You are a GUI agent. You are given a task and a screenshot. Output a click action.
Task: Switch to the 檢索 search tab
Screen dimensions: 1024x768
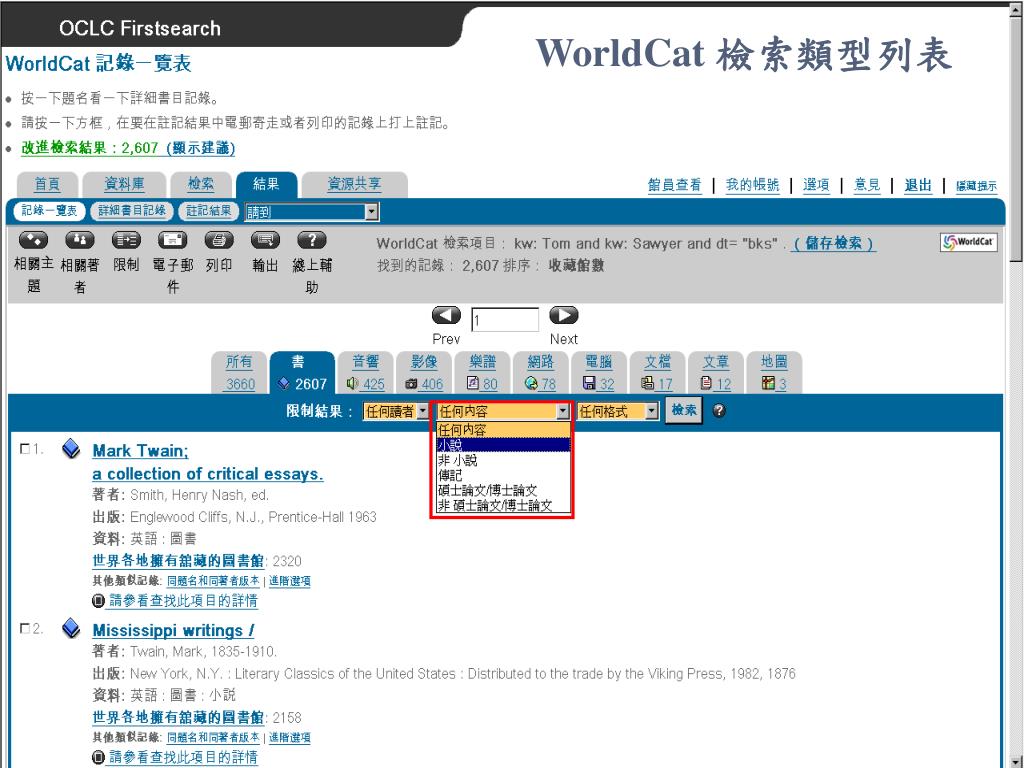[201, 185]
